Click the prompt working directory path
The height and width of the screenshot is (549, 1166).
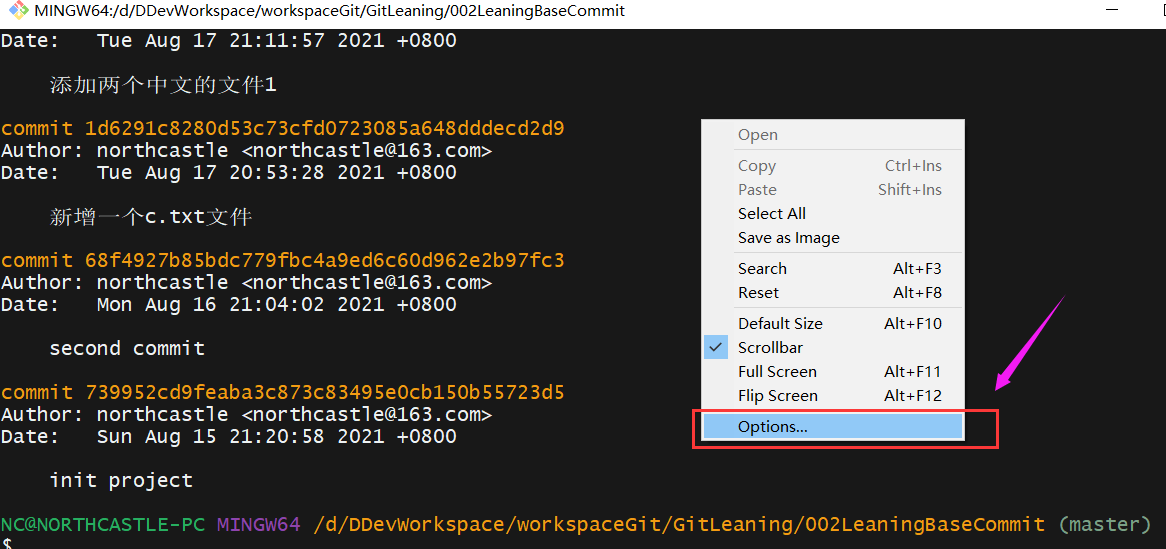click(679, 524)
